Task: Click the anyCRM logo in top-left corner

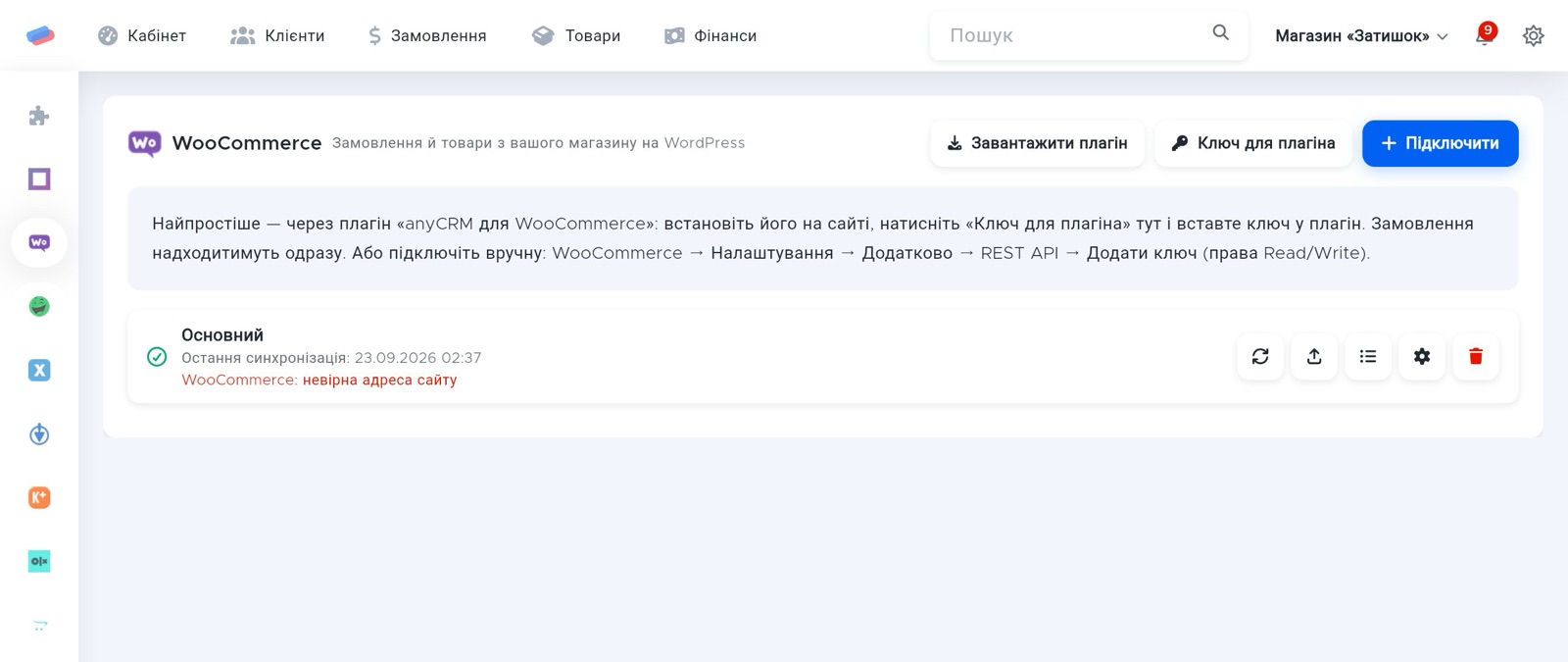Action: tap(40, 35)
